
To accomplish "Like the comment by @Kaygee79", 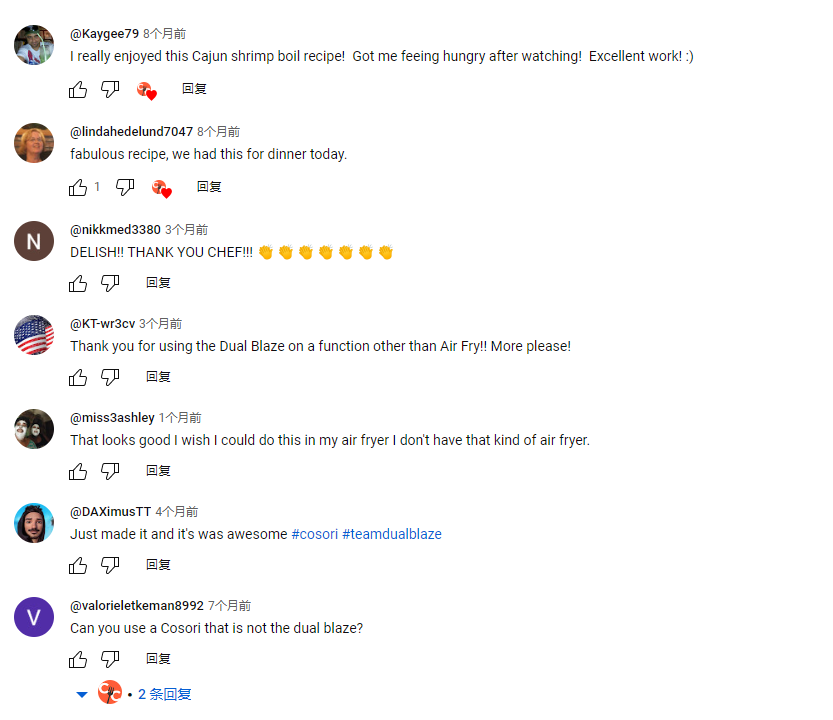I will tap(78, 90).
